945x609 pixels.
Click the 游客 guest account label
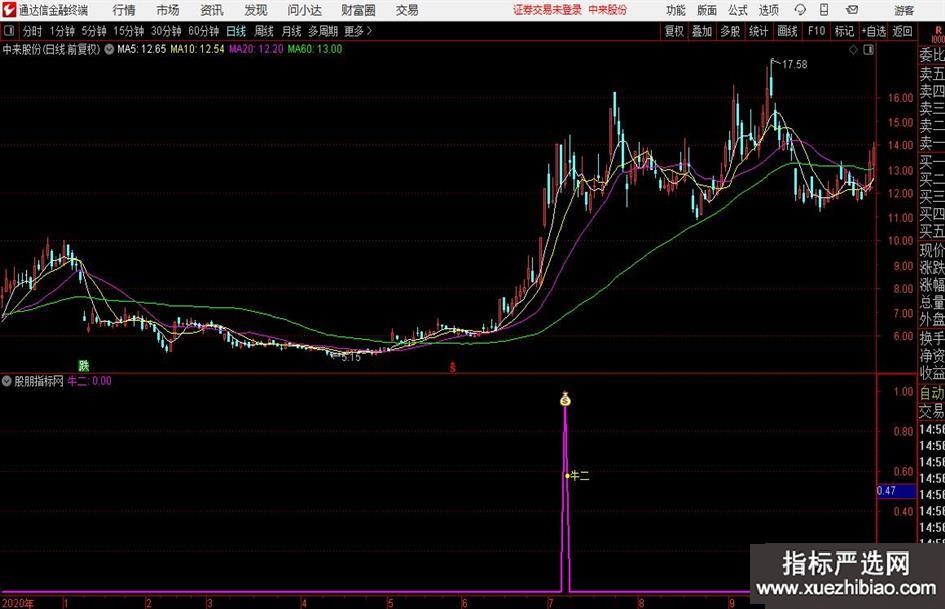pyautogui.click(x=904, y=10)
